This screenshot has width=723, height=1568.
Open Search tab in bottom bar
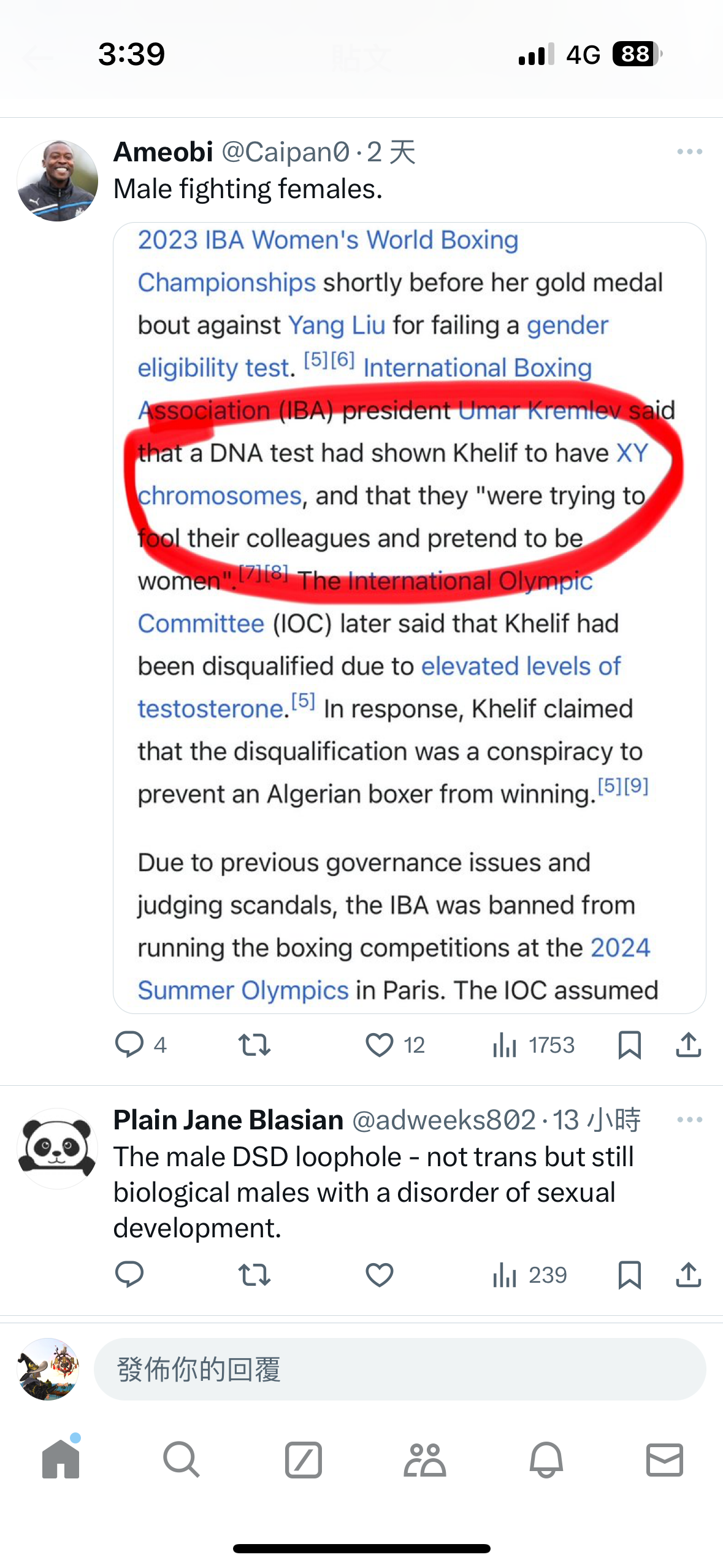[182, 1459]
